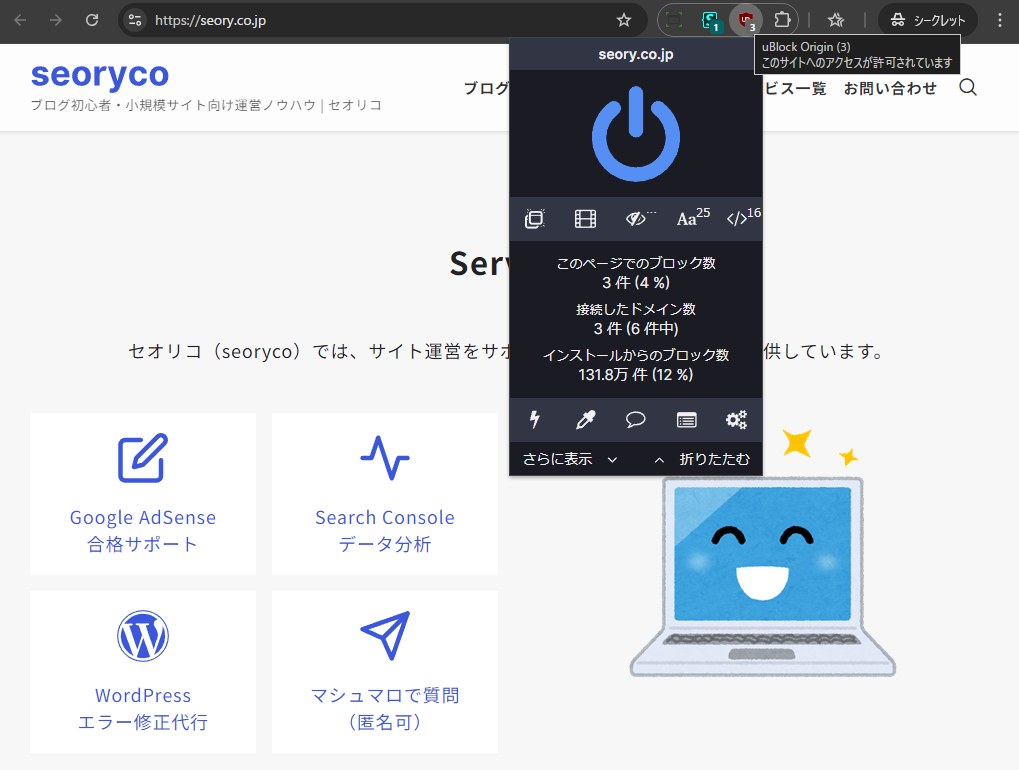This screenshot has width=1019, height=770.
Task: Open the お問い合わせ menu item
Action: 890,88
